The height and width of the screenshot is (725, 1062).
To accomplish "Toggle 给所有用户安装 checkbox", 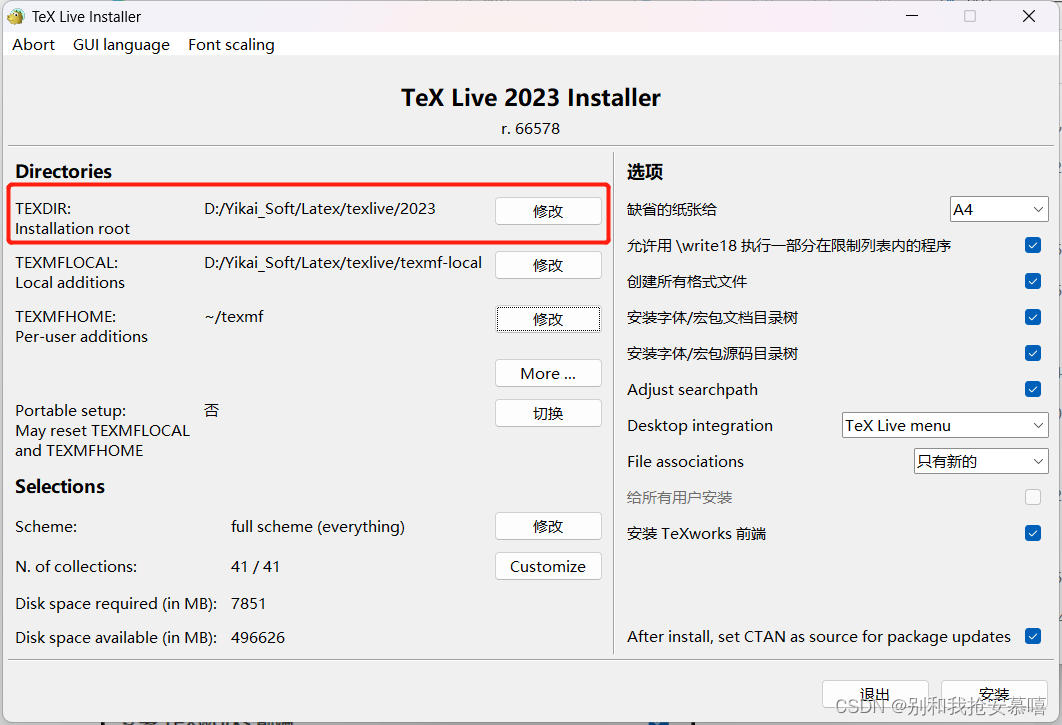I will [1033, 497].
